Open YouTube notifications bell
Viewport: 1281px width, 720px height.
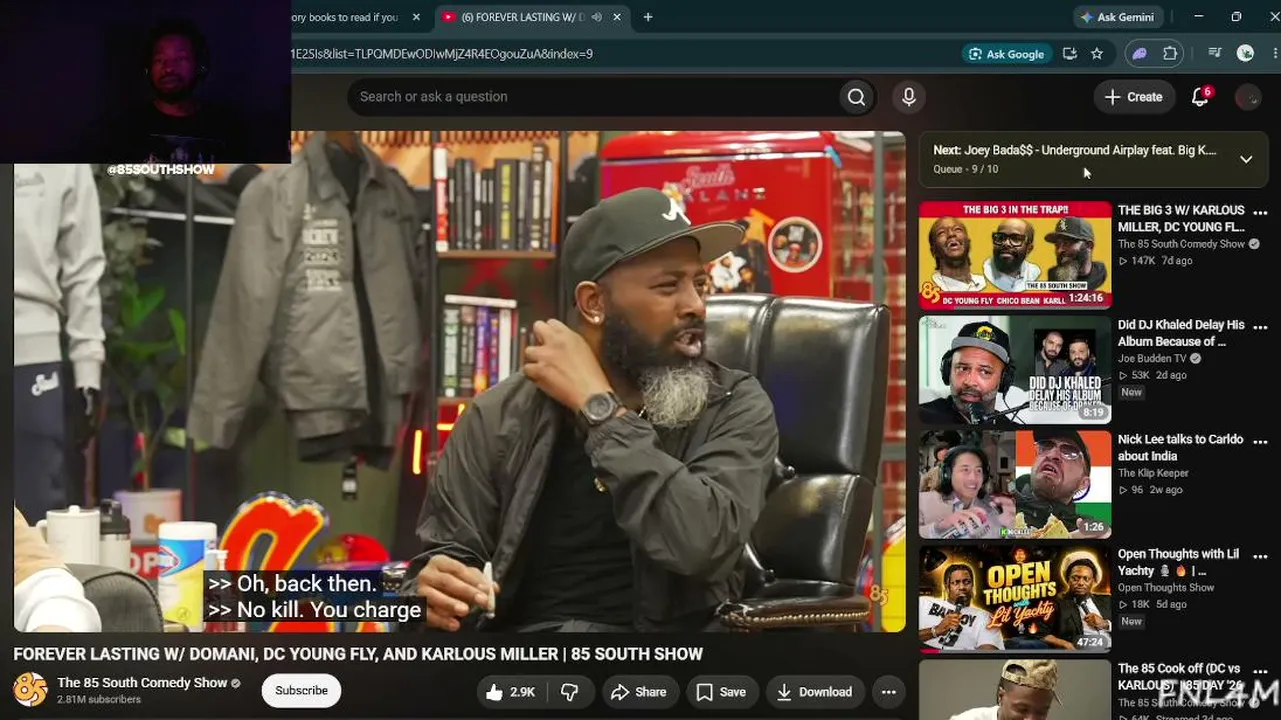[x=1200, y=97]
